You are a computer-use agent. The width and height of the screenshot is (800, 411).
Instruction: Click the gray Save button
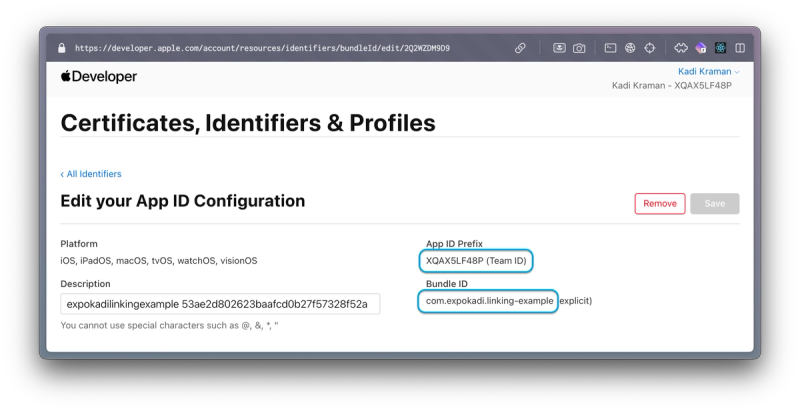coord(714,203)
